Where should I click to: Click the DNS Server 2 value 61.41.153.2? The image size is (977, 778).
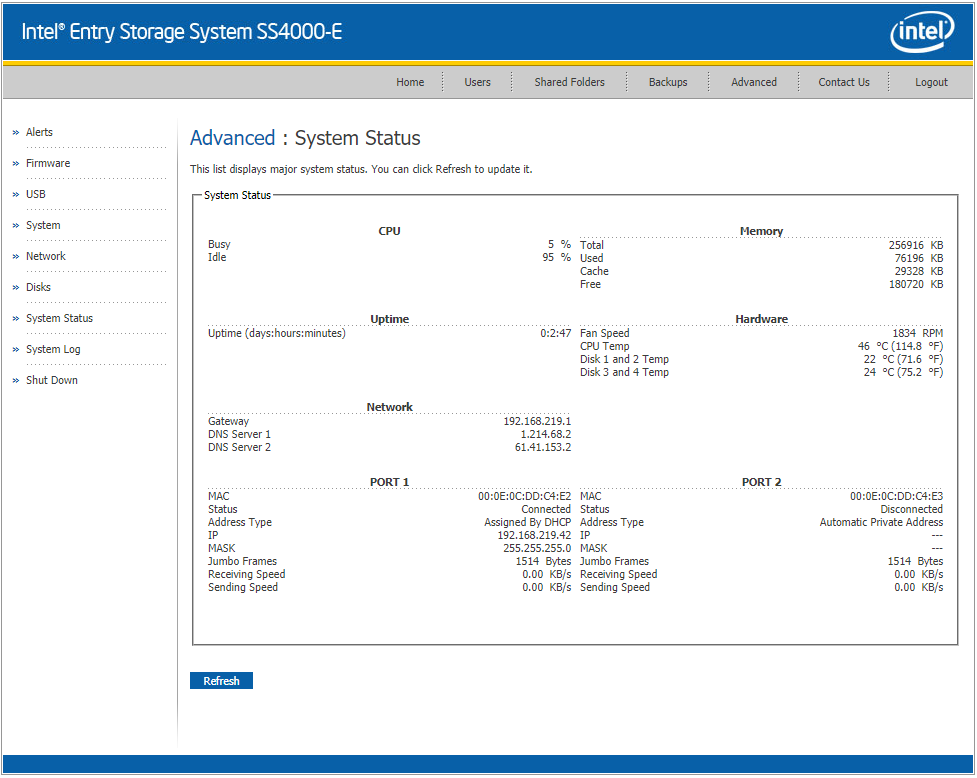point(543,447)
